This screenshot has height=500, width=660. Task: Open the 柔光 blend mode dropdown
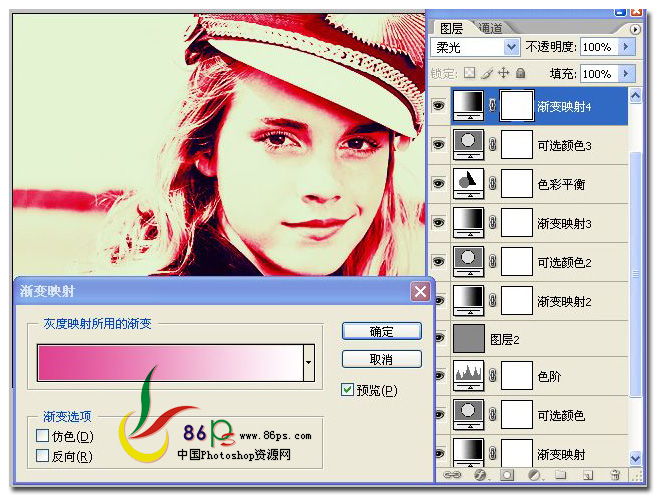pos(511,47)
